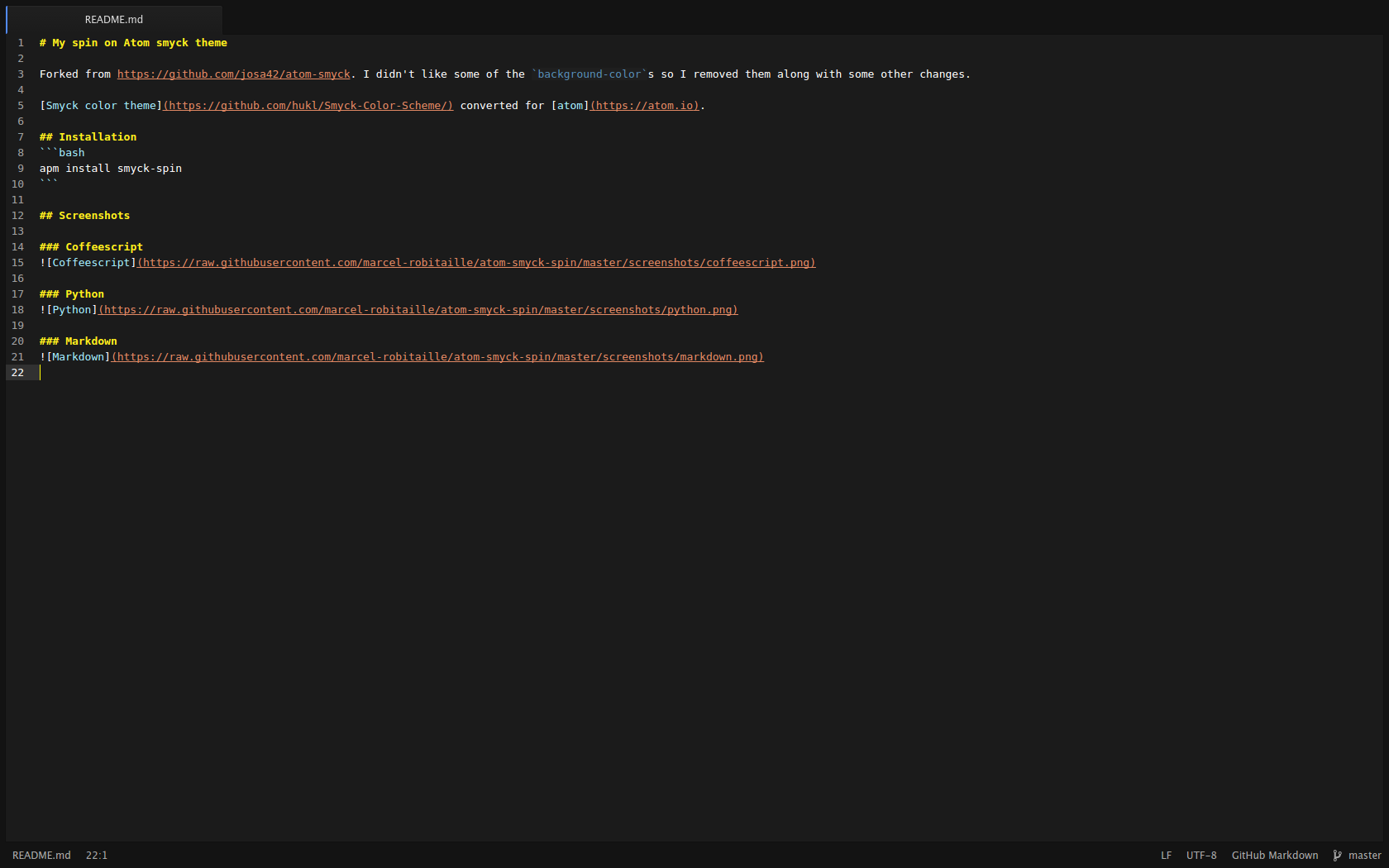Click the '![Coffeescript]' image label
The width and height of the screenshot is (1389, 868).
click(88, 263)
